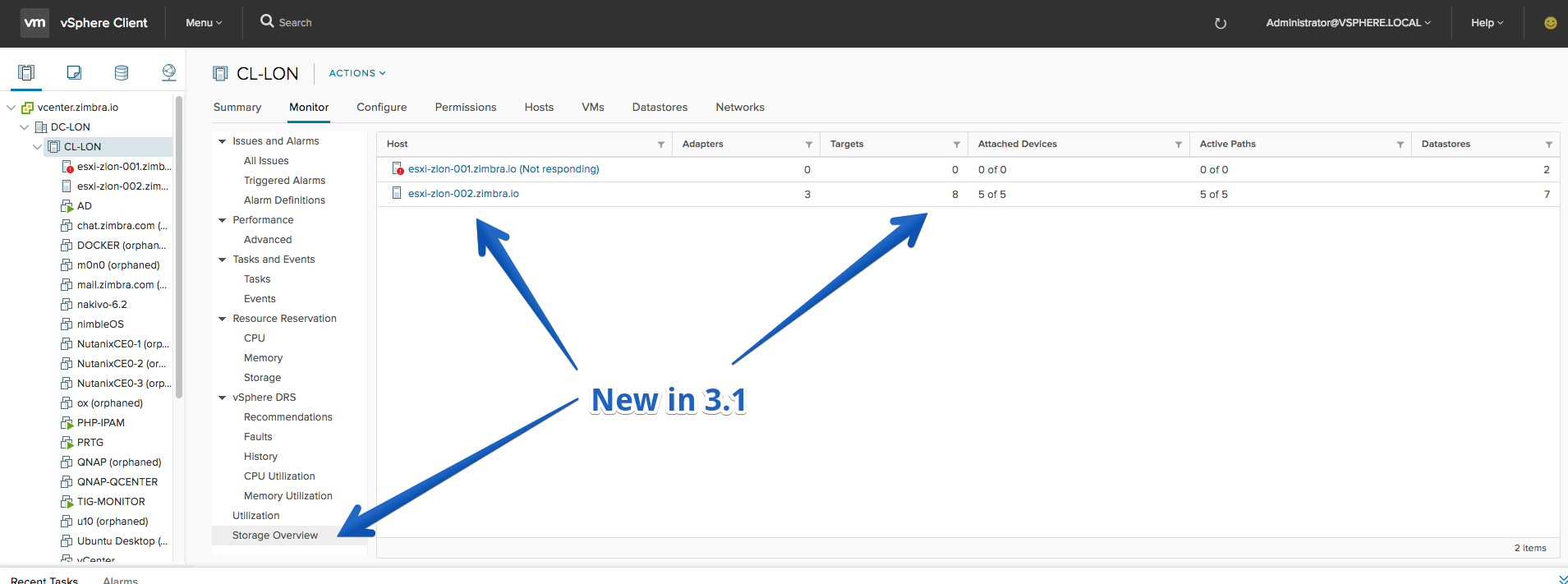
Task: Switch to the Hosts tab
Action: pos(539,108)
